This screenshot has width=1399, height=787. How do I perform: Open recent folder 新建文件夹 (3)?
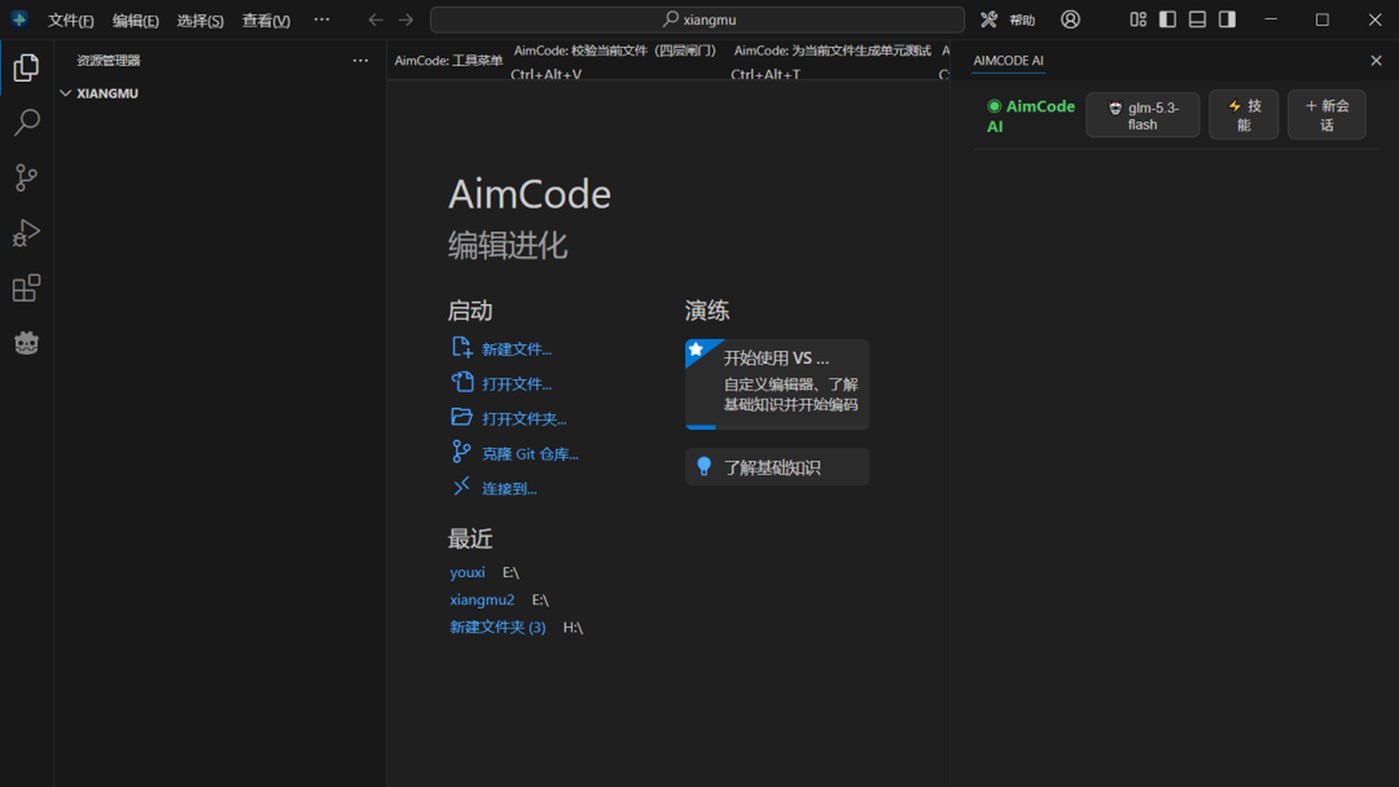click(498, 628)
